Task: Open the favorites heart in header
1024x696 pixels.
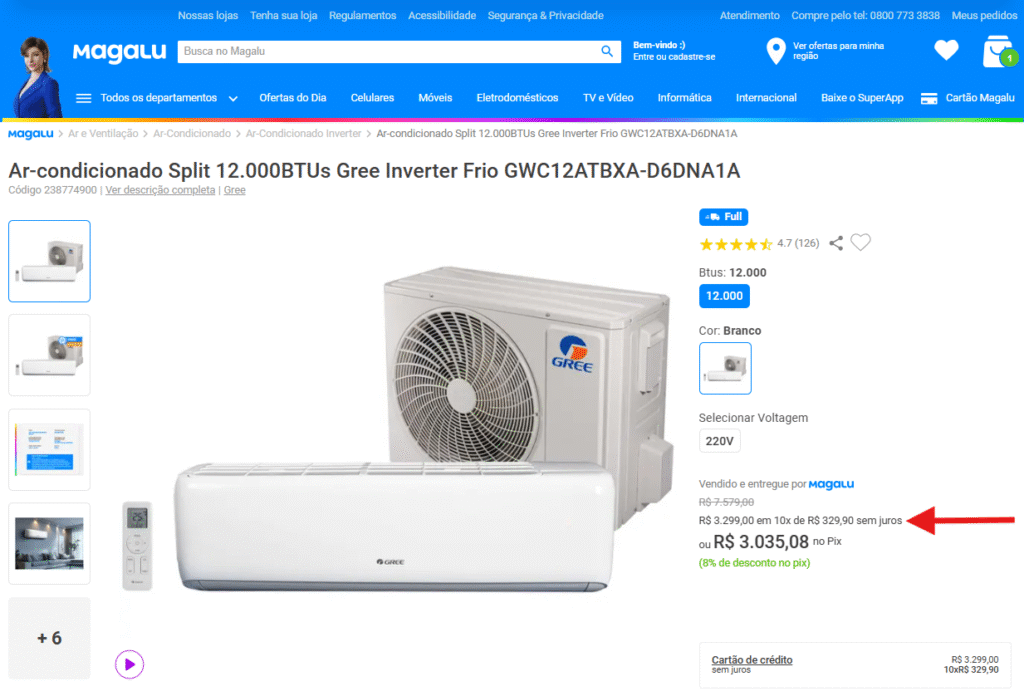Action: [946, 50]
